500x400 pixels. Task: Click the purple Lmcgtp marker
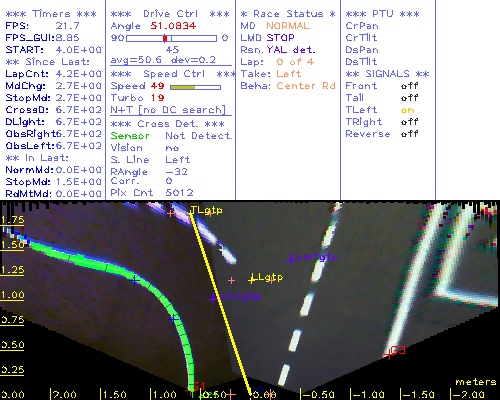(x=212, y=298)
